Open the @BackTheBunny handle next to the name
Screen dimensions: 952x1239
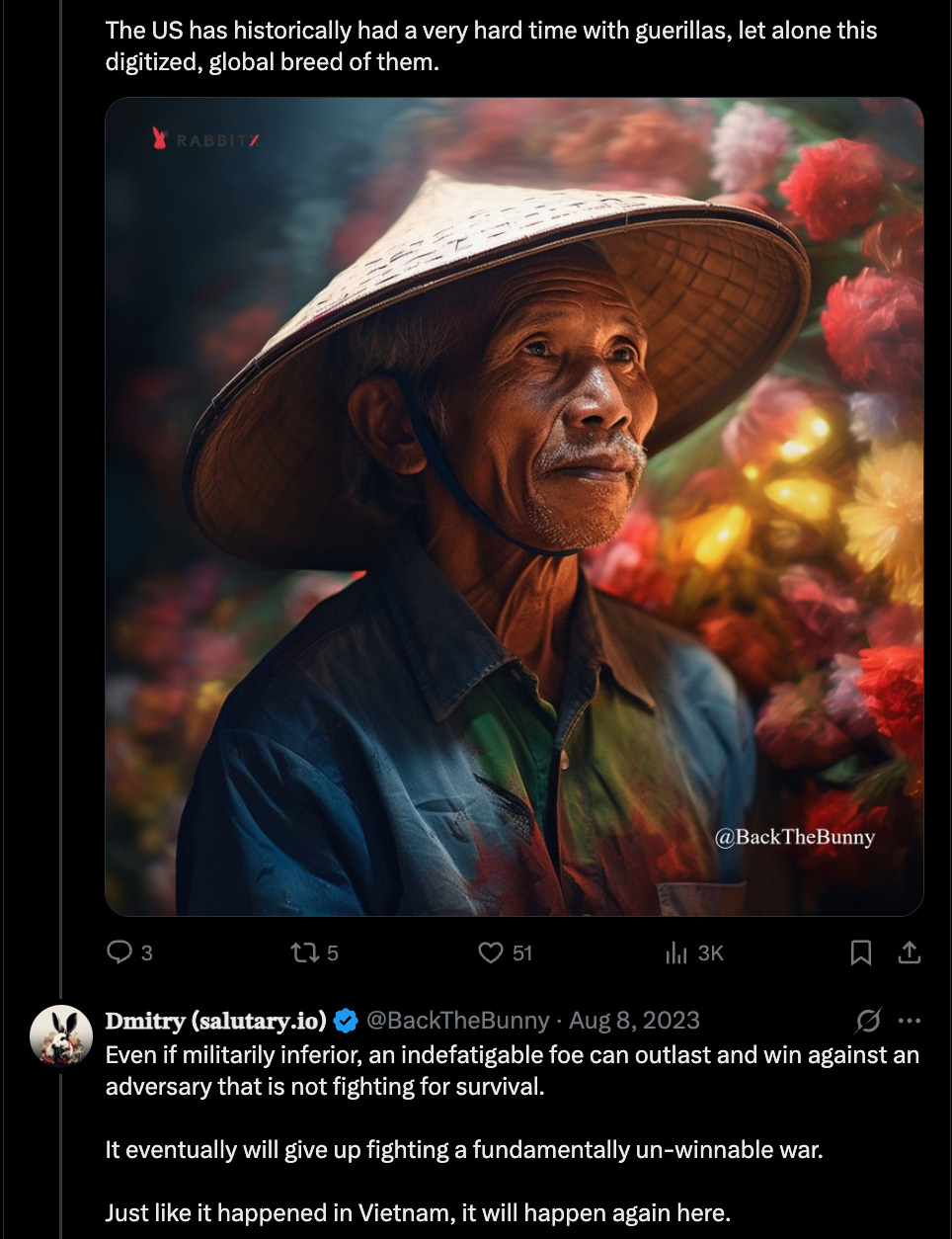457,1021
